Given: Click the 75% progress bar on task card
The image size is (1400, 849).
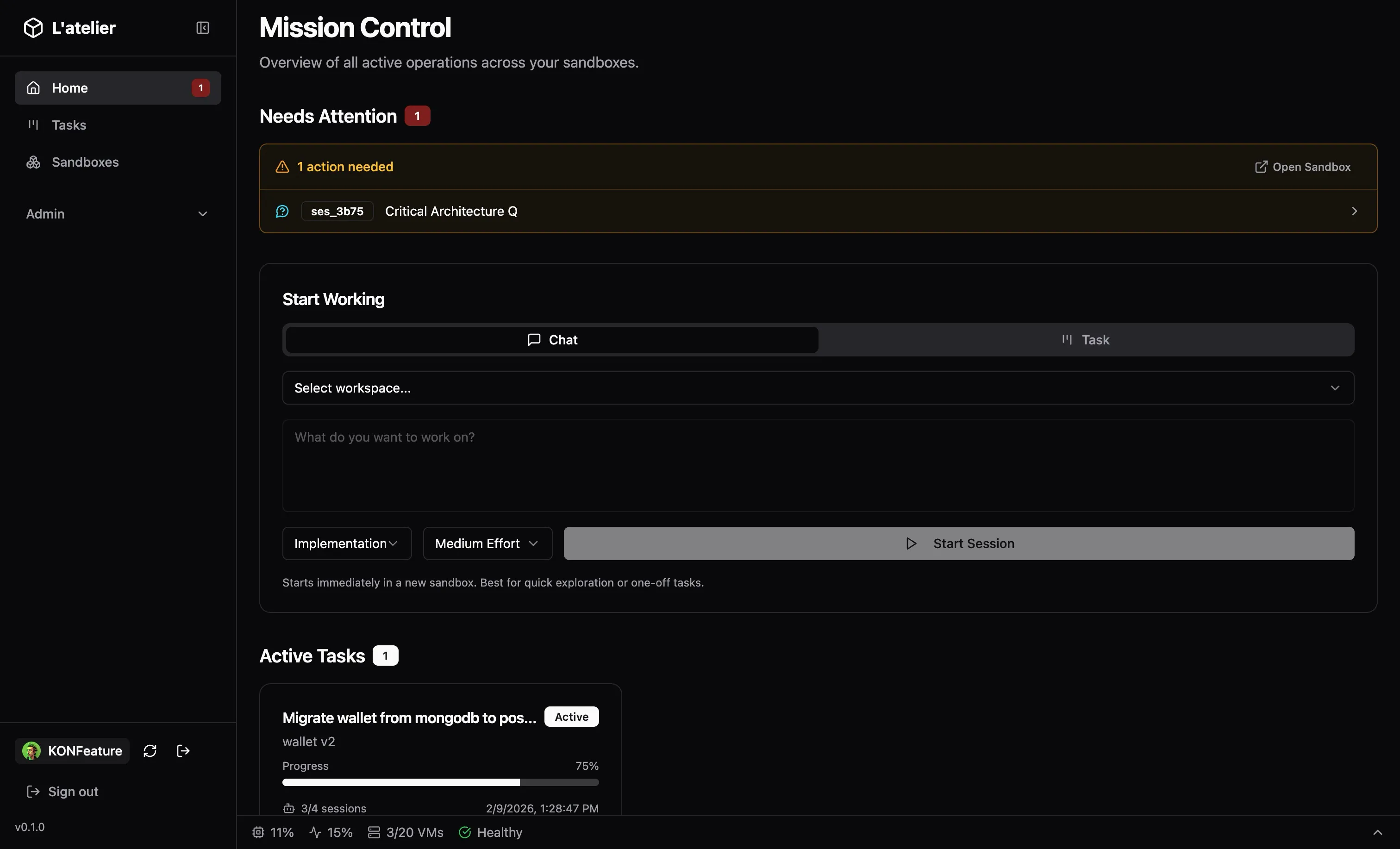Looking at the screenshot, I should pyautogui.click(x=440, y=782).
